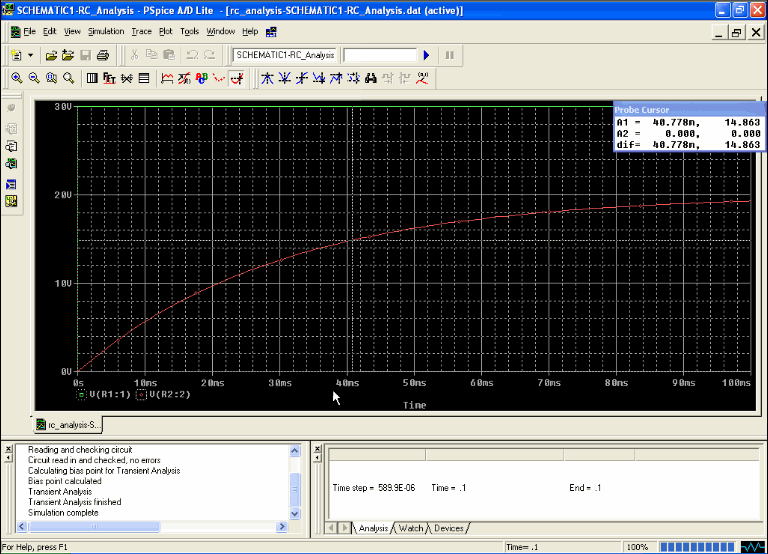Toggle V(R1:1) trace legend marker

tap(81, 395)
